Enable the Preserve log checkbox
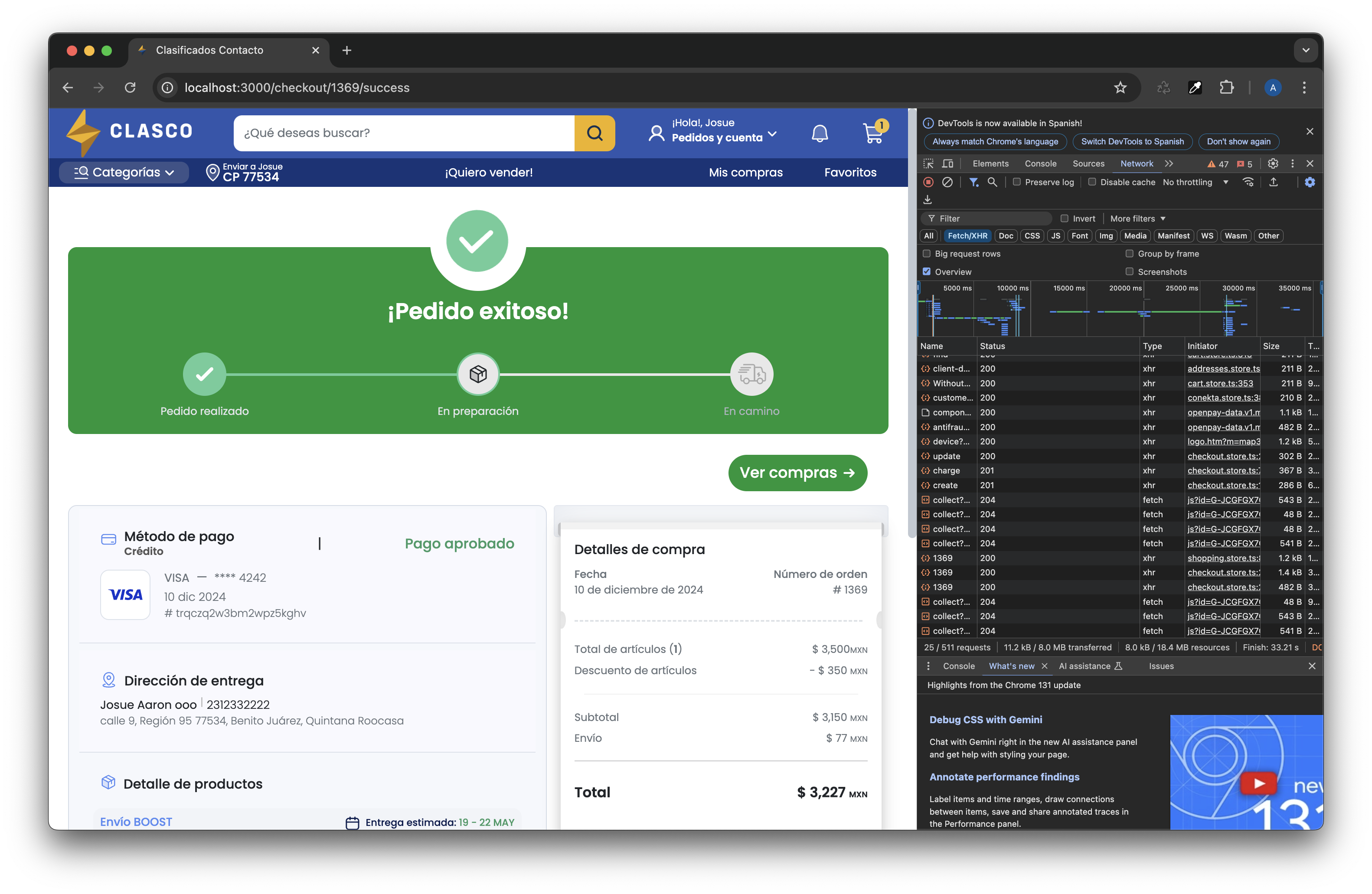 coord(1017,182)
